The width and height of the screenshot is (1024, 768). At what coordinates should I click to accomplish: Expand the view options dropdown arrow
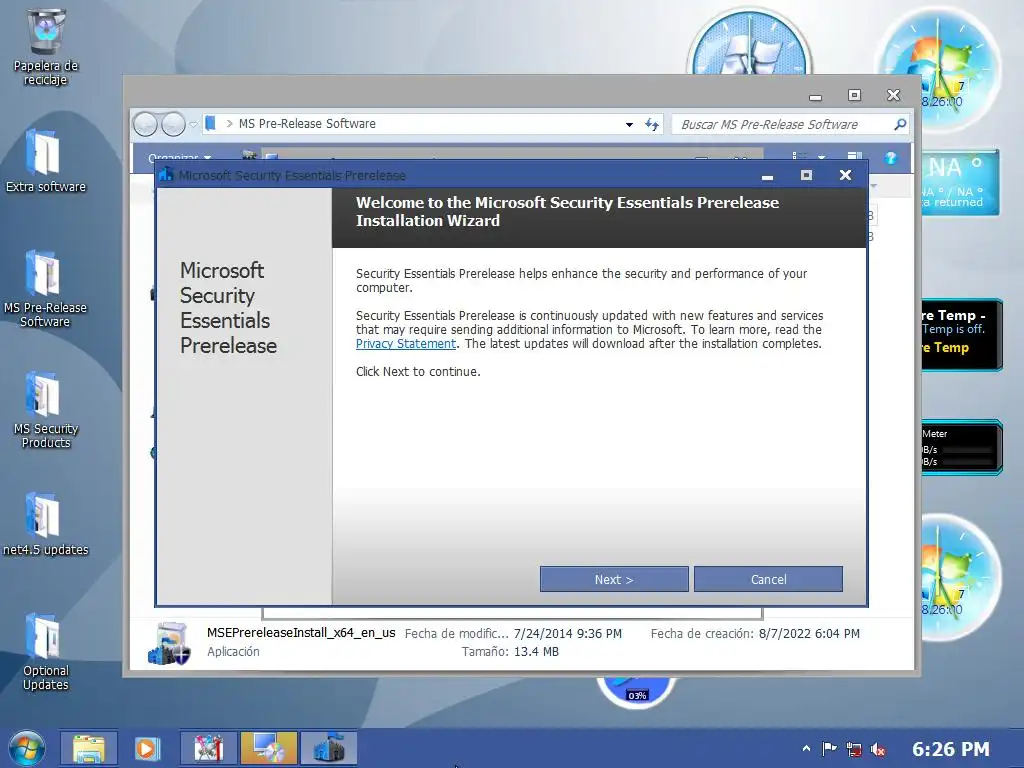tap(822, 157)
